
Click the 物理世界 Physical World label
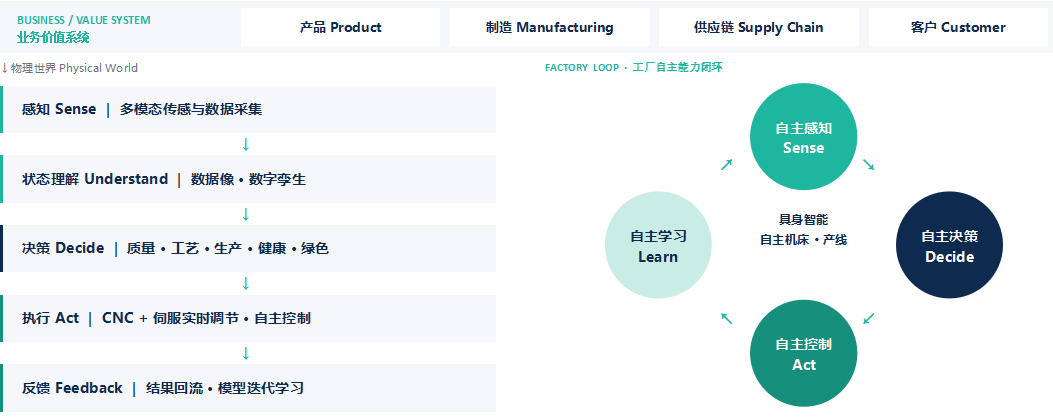[74, 68]
